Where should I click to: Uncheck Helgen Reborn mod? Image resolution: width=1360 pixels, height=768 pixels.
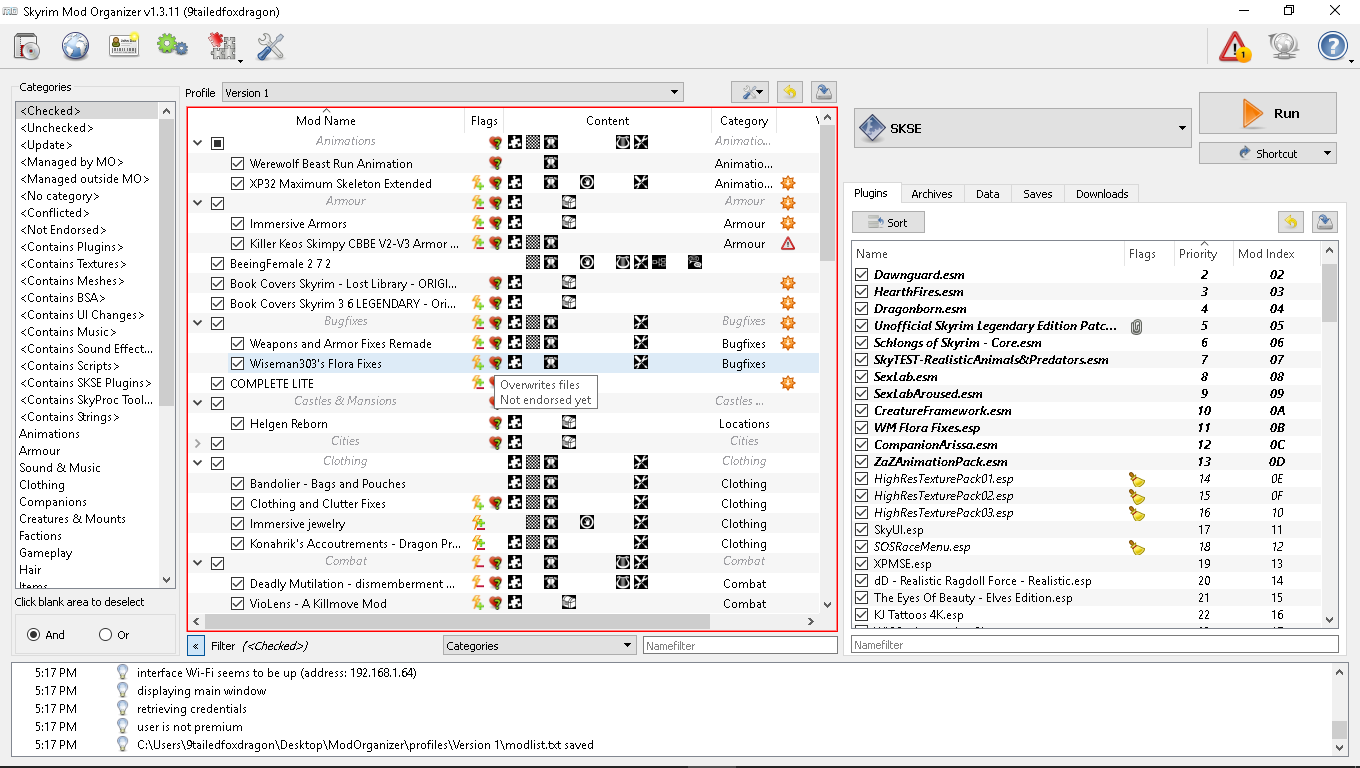click(237, 423)
